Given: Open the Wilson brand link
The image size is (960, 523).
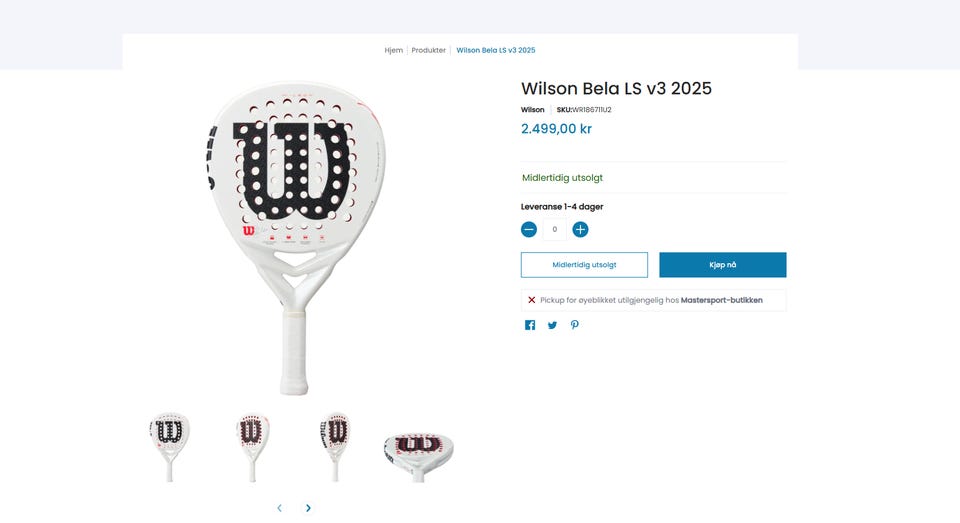Looking at the screenshot, I should pos(533,110).
